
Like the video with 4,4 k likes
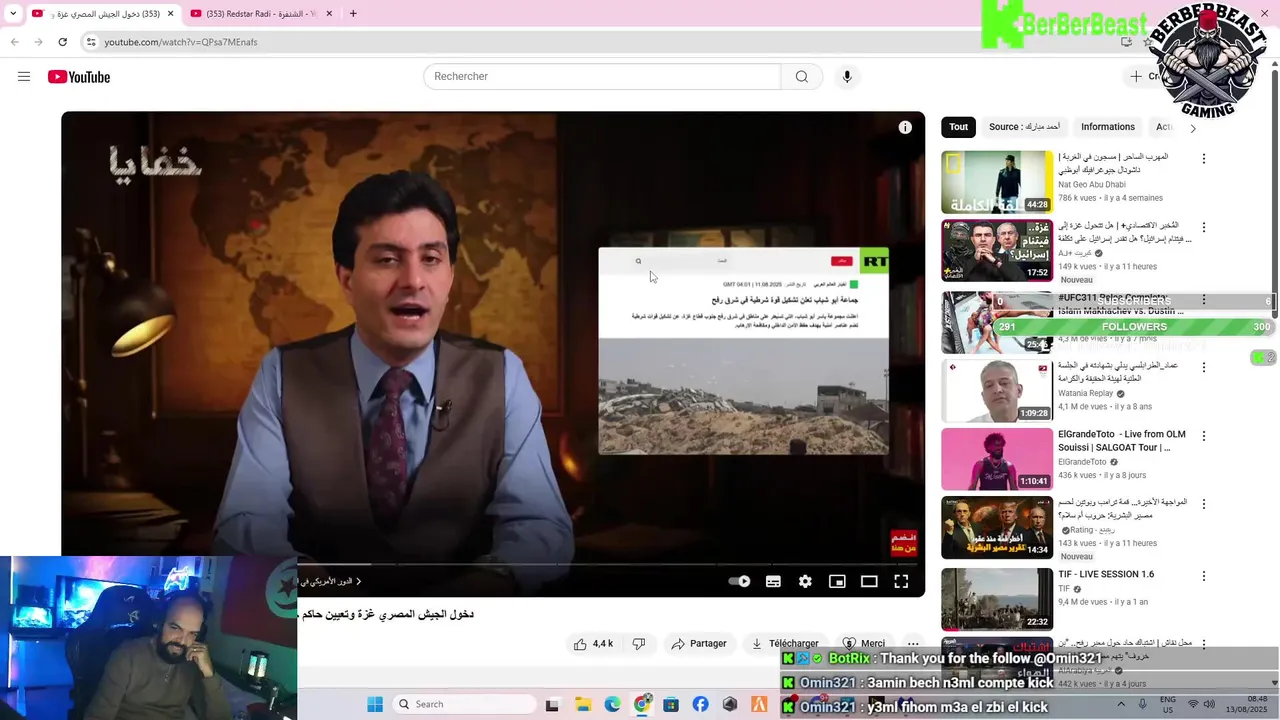coord(593,644)
